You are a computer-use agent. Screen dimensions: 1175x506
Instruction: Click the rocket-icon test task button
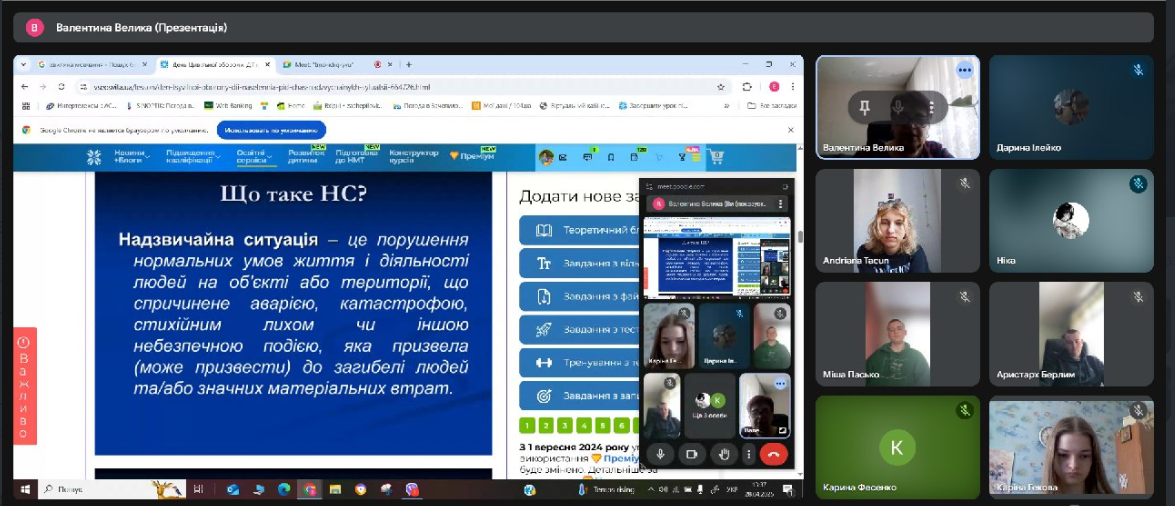[x=579, y=329]
